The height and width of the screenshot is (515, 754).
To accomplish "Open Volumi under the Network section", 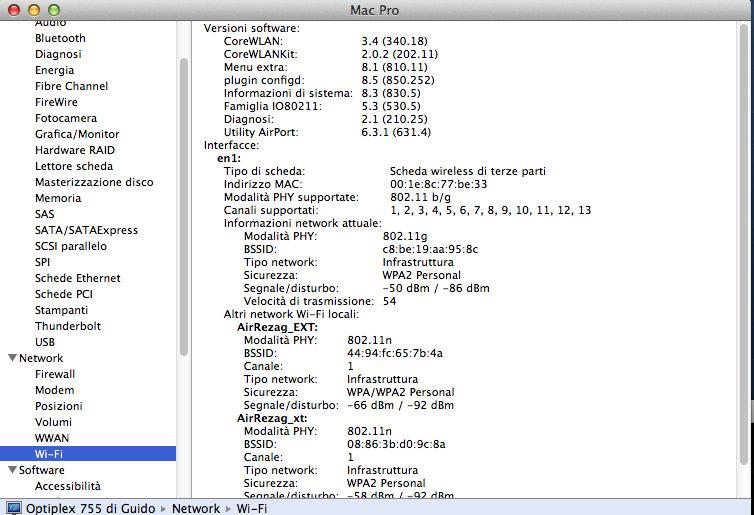I will pyautogui.click(x=53, y=422).
